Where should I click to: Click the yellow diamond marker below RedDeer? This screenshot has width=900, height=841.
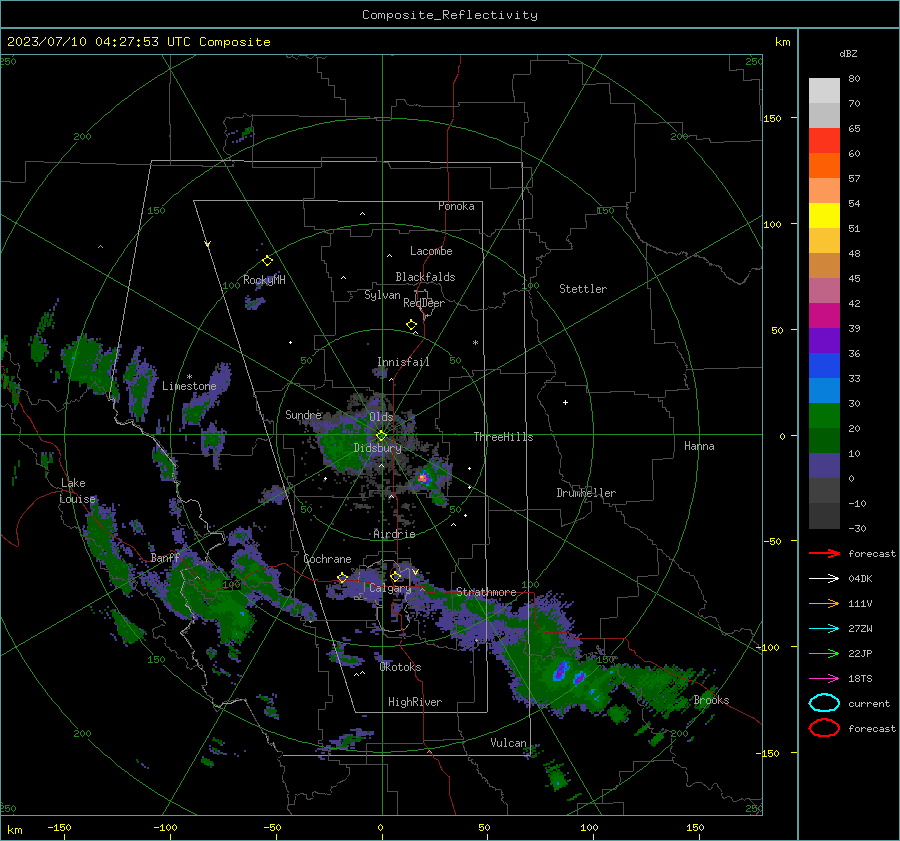(x=412, y=325)
